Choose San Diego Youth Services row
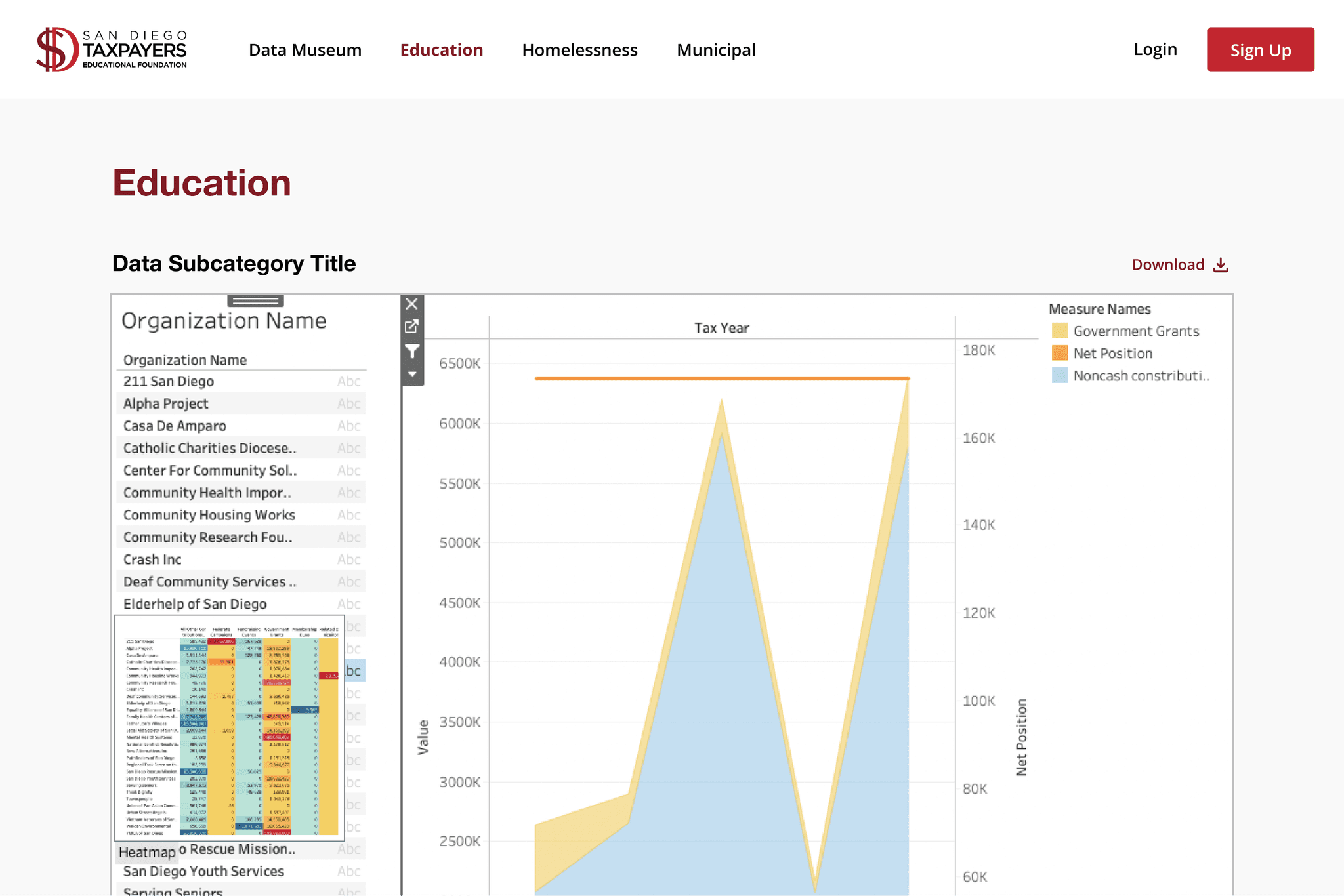This screenshot has width=1344, height=896. 203,871
